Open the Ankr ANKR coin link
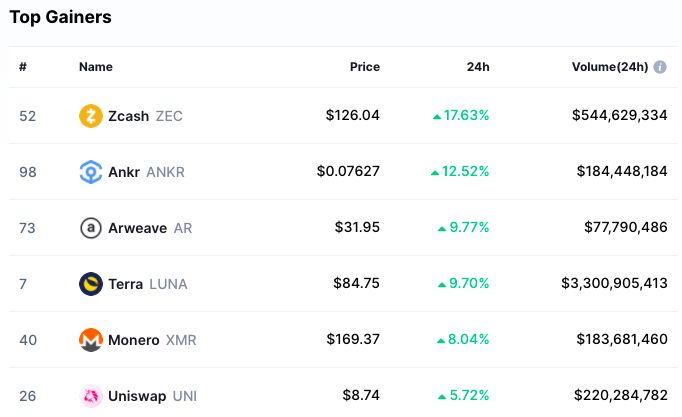Screen dimensions: 682x417 tap(145, 172)
